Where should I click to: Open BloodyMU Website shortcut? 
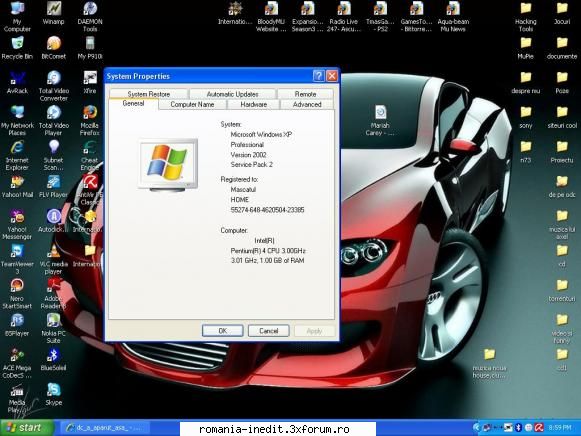coord(271,16)
